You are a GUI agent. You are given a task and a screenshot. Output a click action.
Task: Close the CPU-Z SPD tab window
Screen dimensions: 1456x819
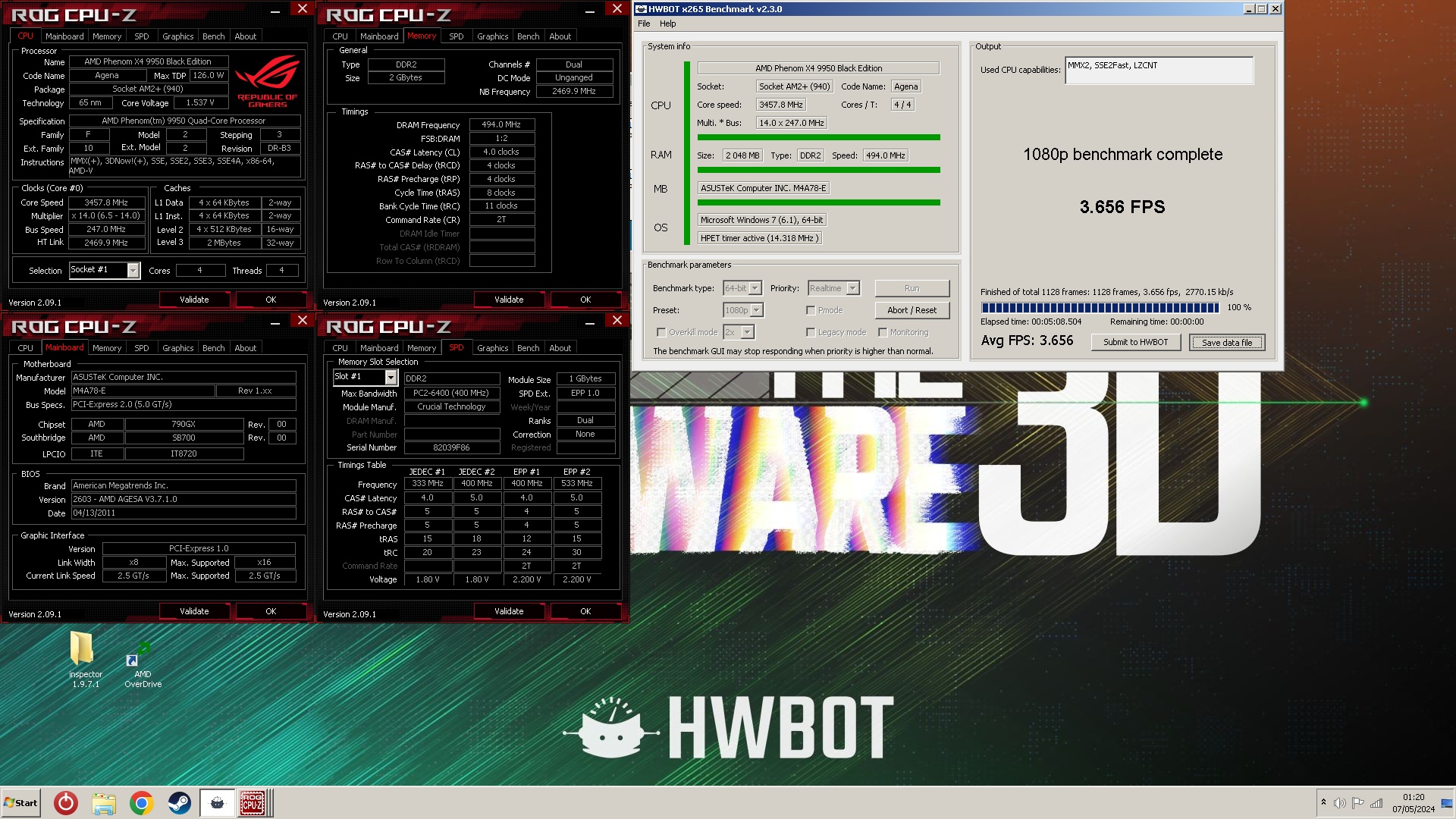(617, 321)
